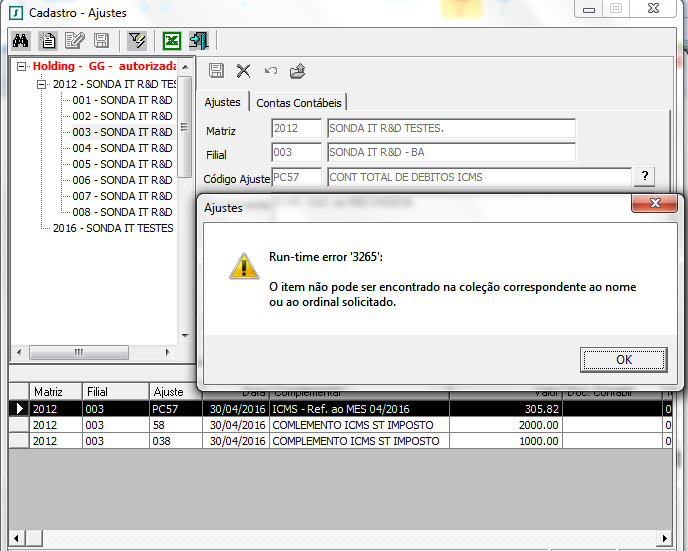The image size is (688, 551).
Task: Click the main toolbar save diskette icon
Action: pyautogui.click(x=101, y=41)
